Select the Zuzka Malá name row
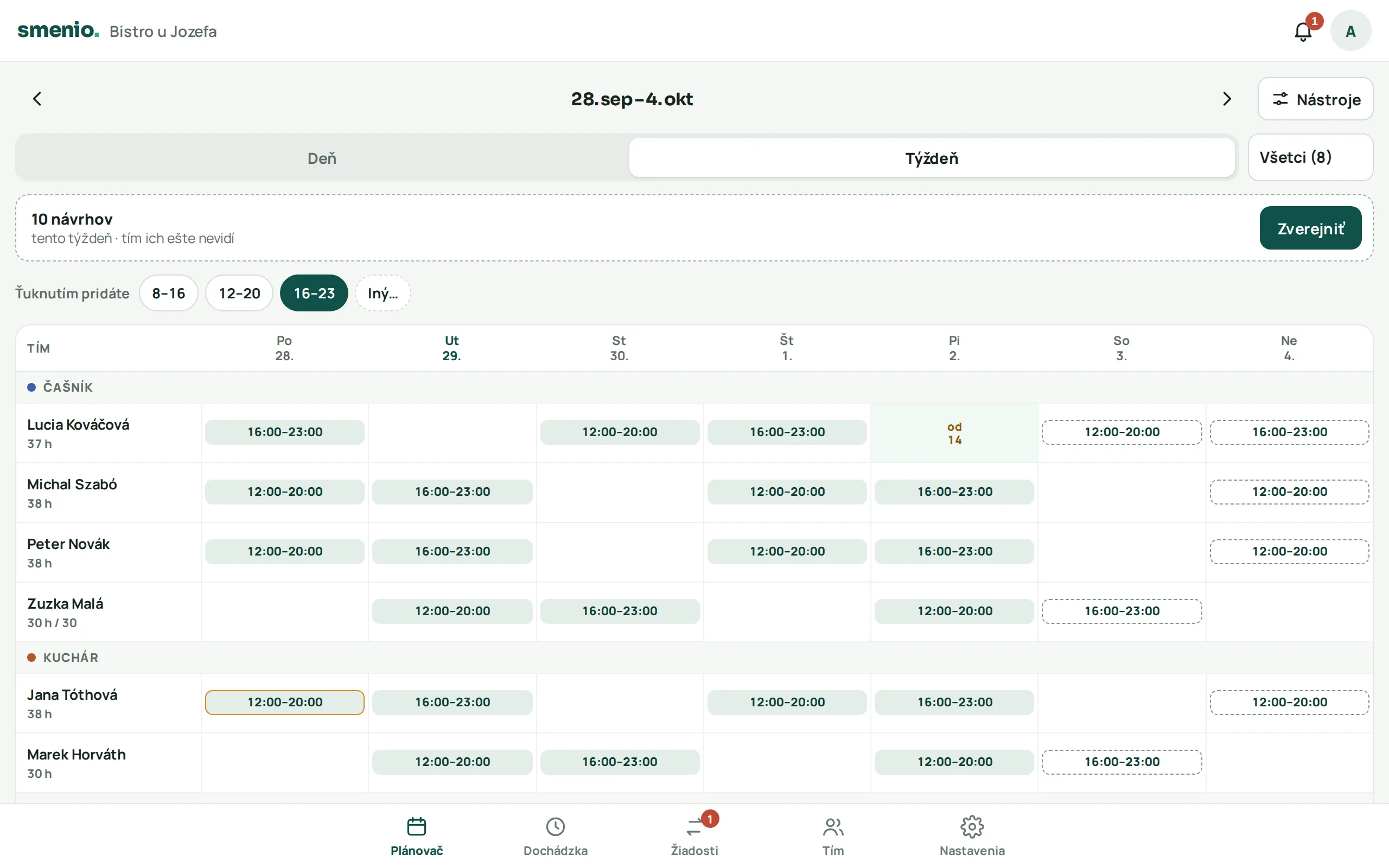 click(109, 612)
